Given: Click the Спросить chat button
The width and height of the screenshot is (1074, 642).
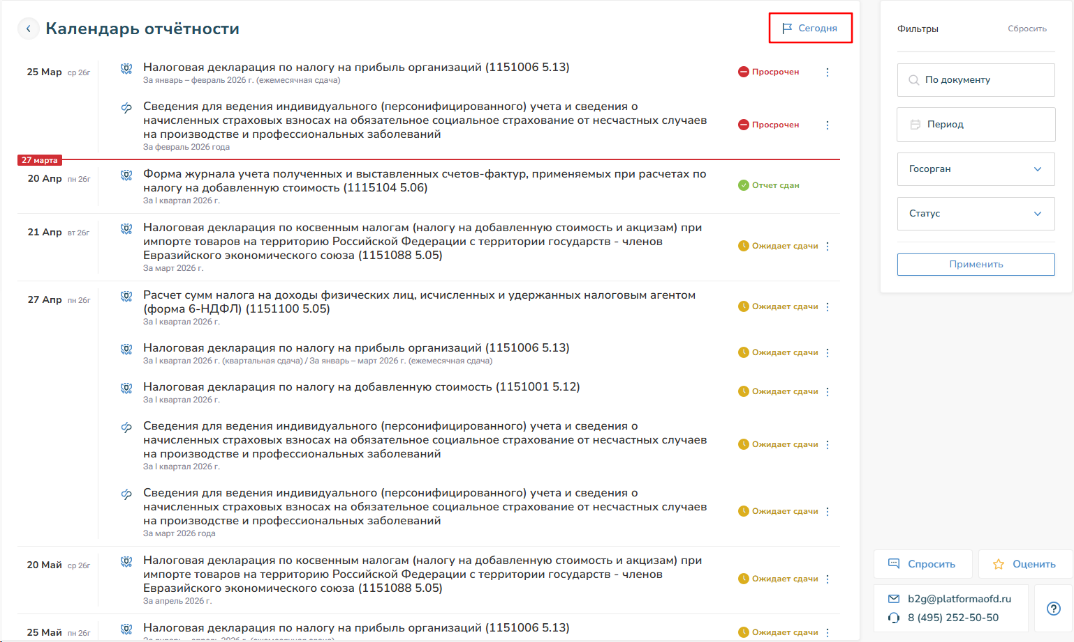Looking at the screenshot, I should coord(922,564).
